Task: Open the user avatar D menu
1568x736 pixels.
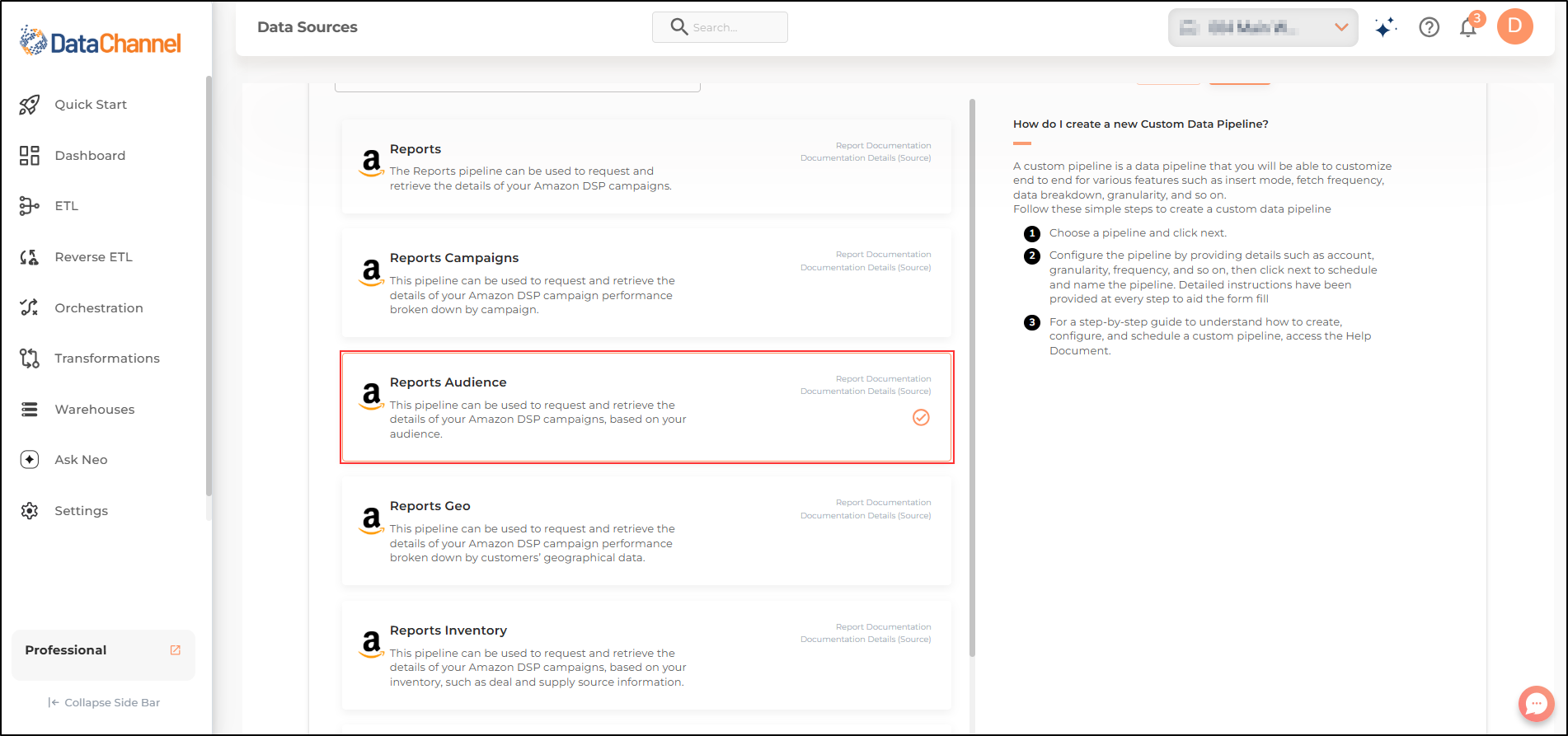Action: [1515, 26]
